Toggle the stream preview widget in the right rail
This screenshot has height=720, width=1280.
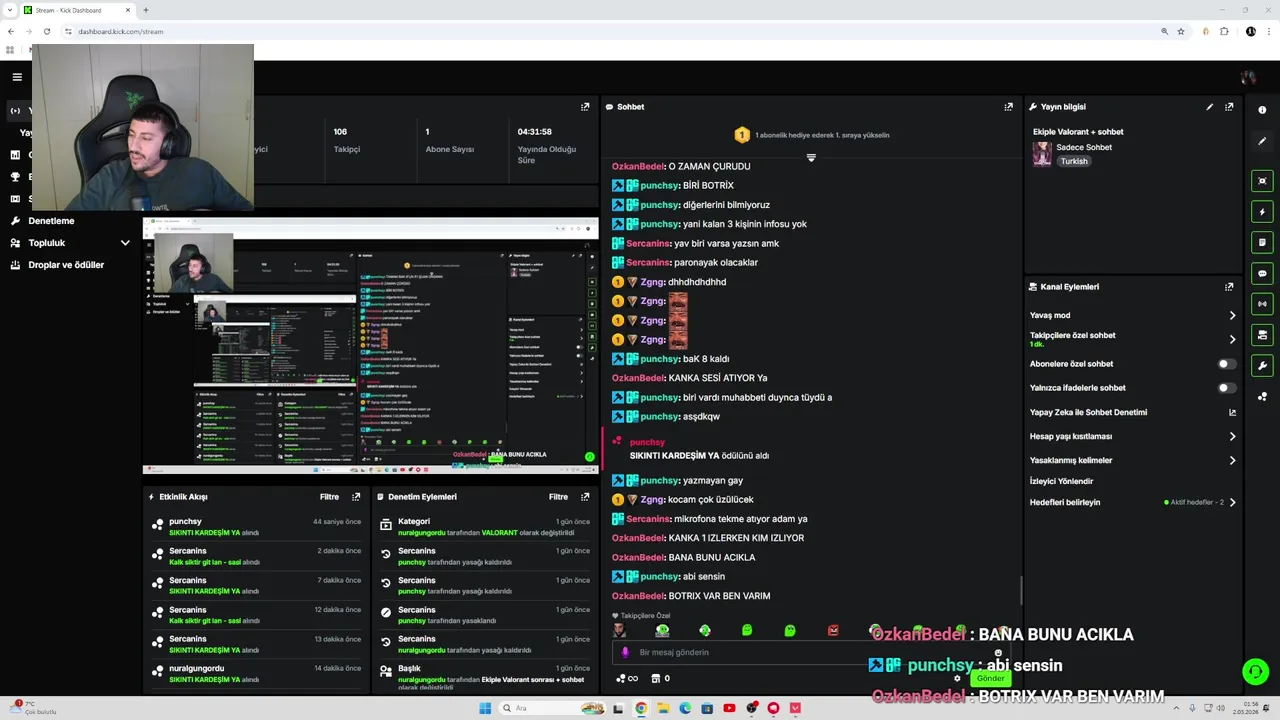click(x=1262, y=181)
